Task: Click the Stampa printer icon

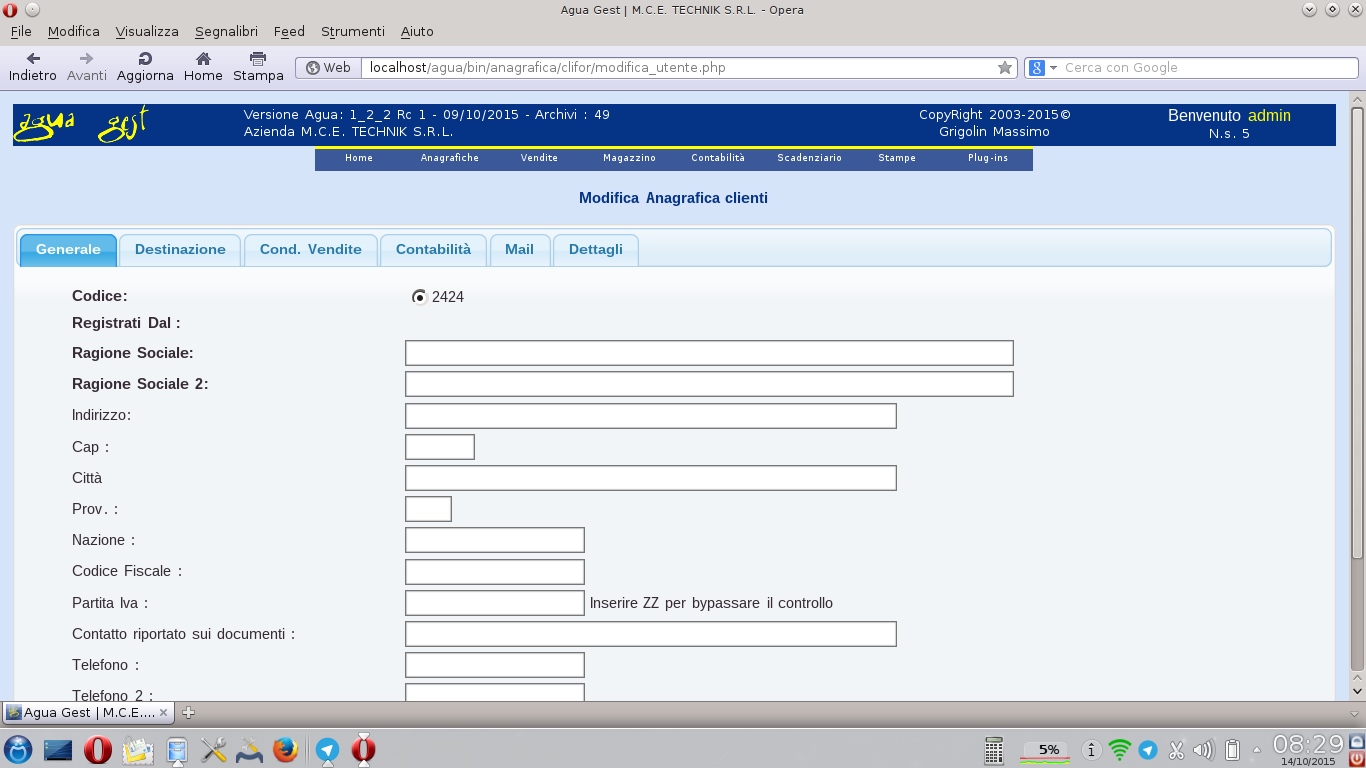Action: pos(257,60)
